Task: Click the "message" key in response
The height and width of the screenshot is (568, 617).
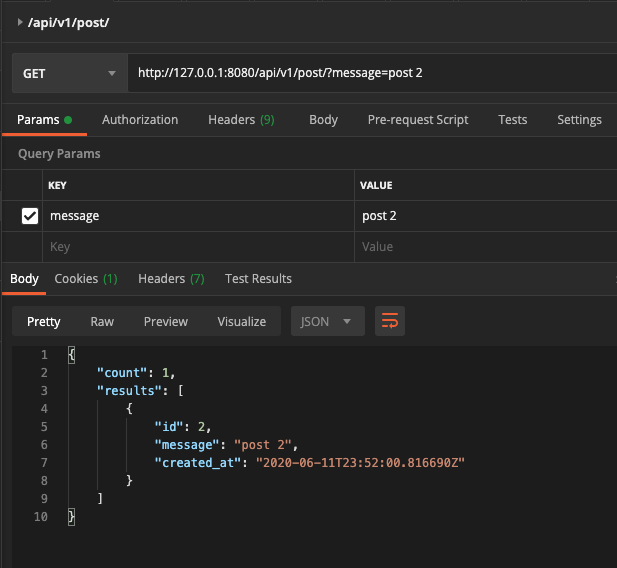Action: tap(187, 445)
